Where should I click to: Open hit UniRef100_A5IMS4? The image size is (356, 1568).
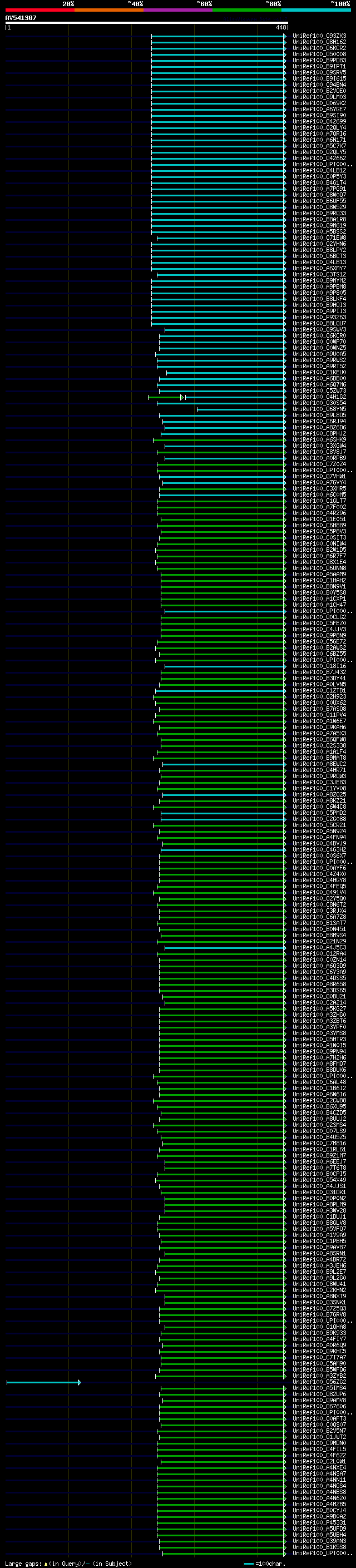click(319, 1388)
